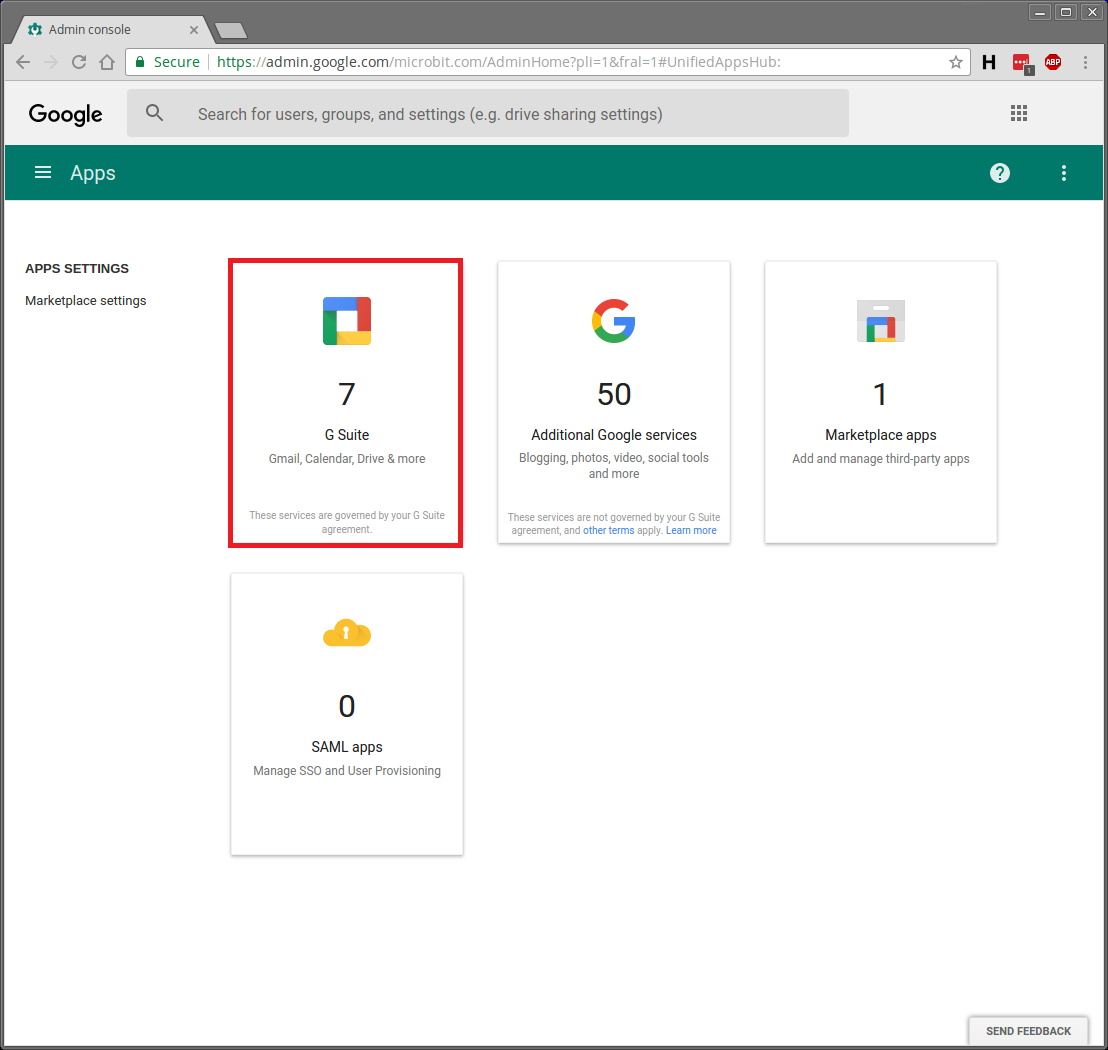
Task: Click the Marketplace apps count "1"
Action: (880, 394)
